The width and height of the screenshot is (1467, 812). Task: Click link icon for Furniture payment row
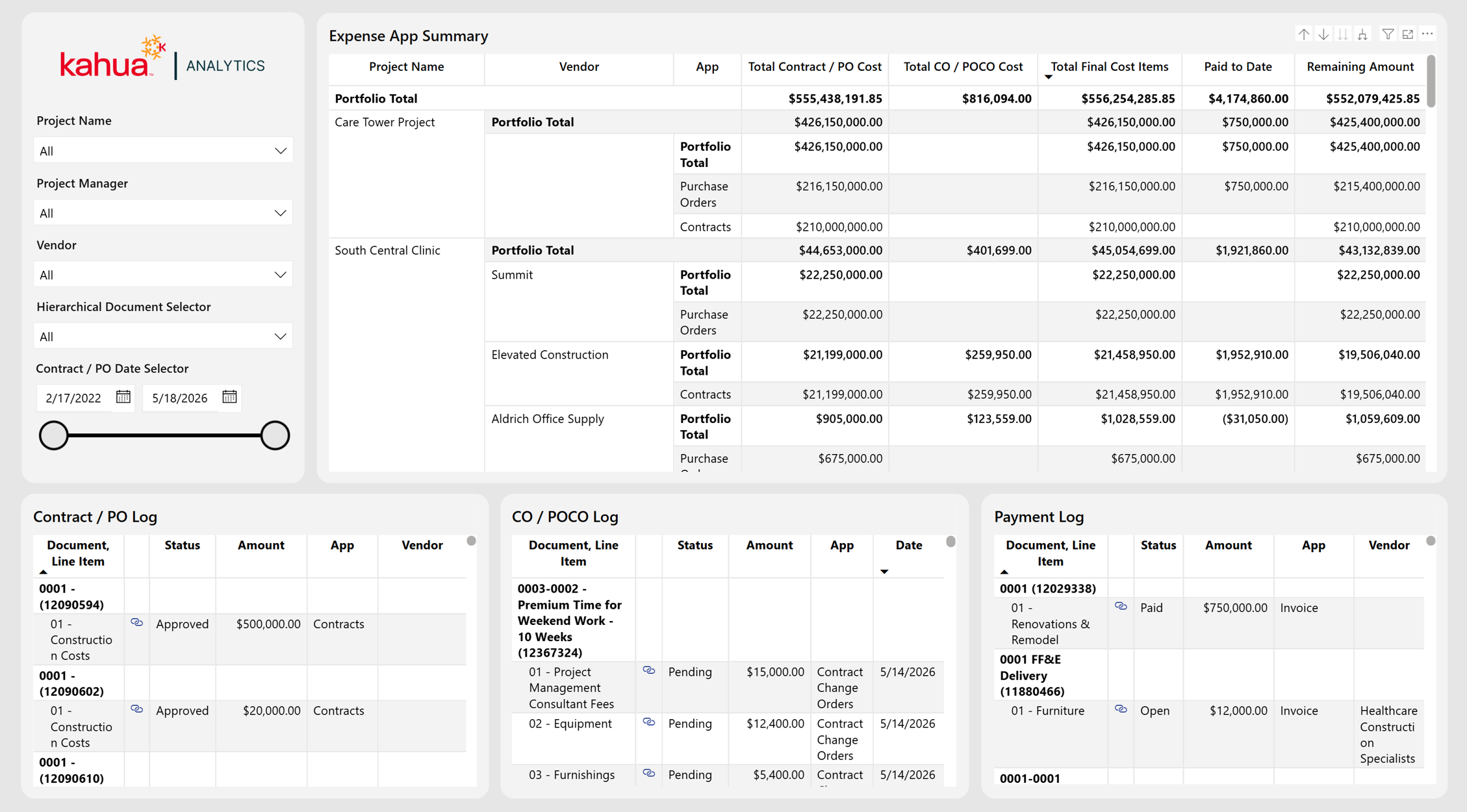coord(1121,709)
